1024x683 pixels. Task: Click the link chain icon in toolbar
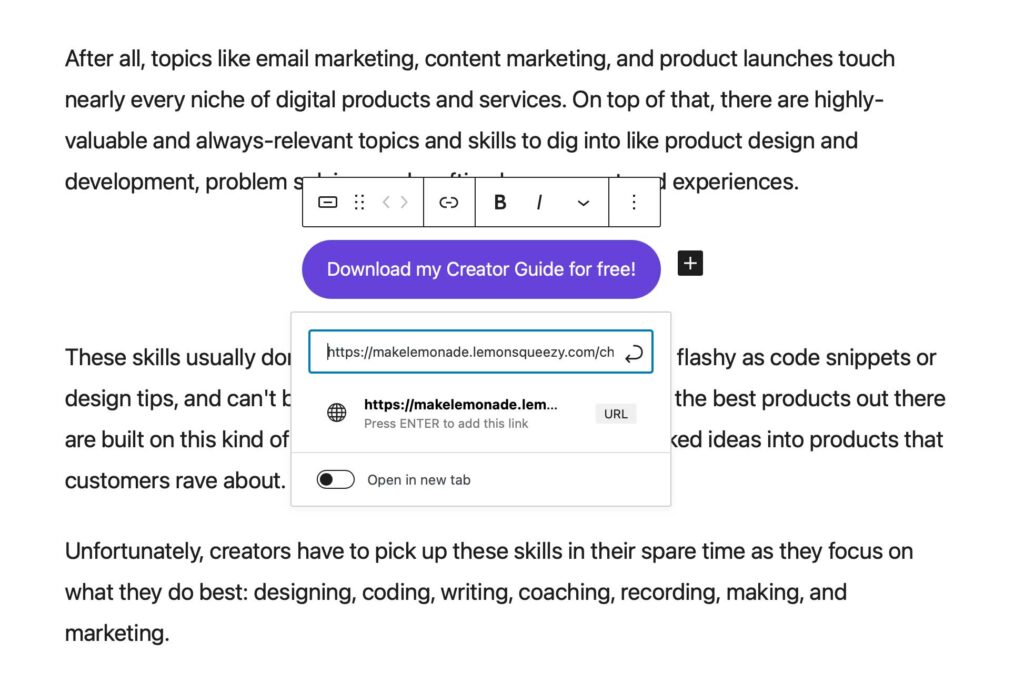(x=449, y=202)
